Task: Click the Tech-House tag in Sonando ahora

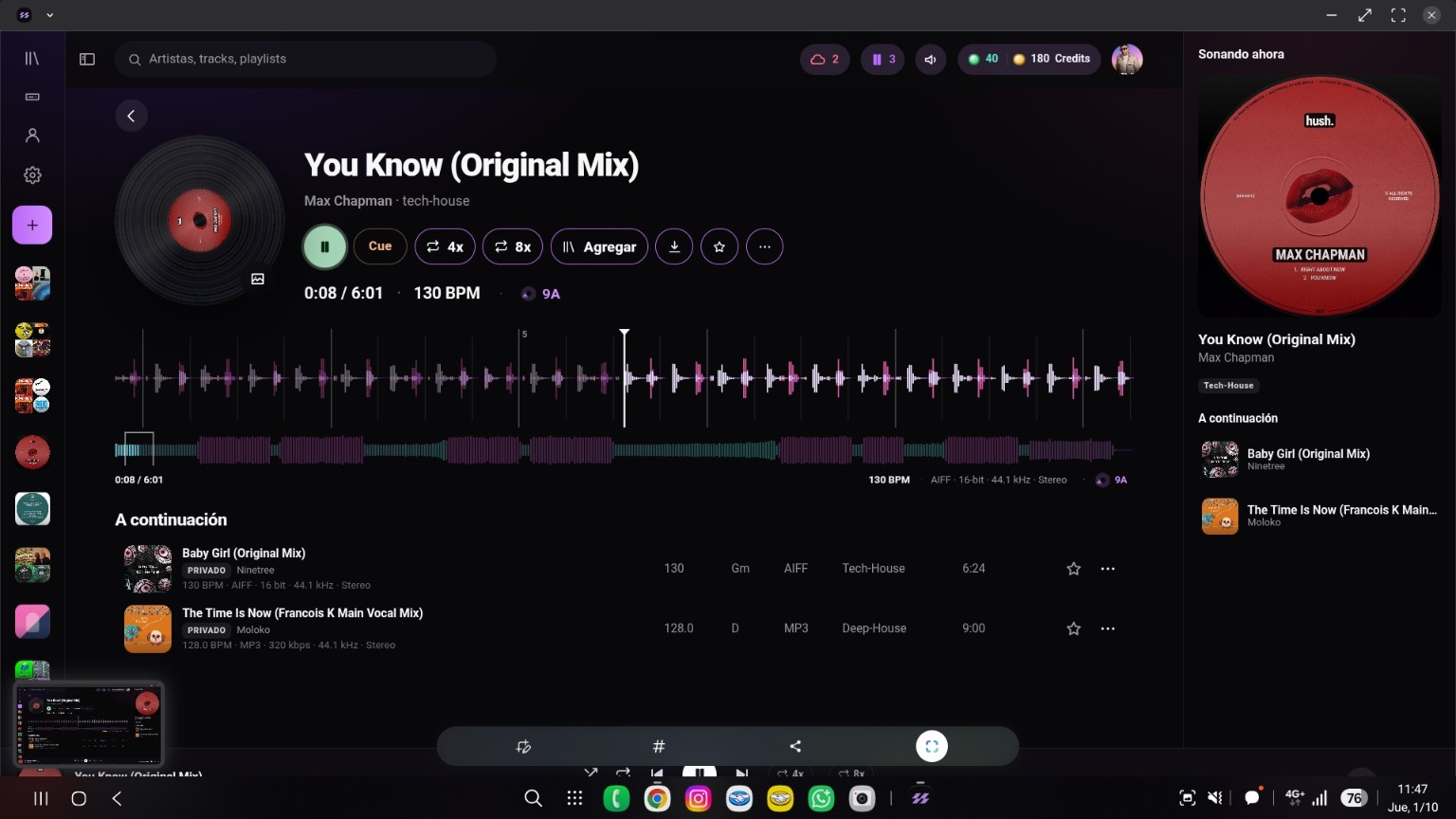Action: point(1228,386)
